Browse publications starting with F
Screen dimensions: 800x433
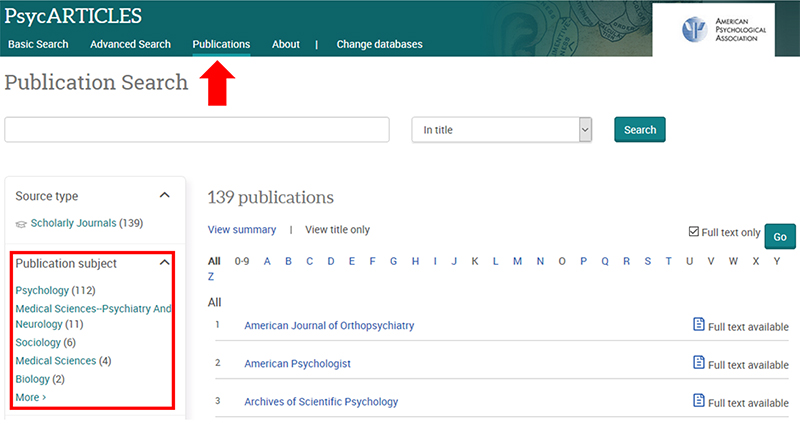pyautogui.click(x=372, y=261)
